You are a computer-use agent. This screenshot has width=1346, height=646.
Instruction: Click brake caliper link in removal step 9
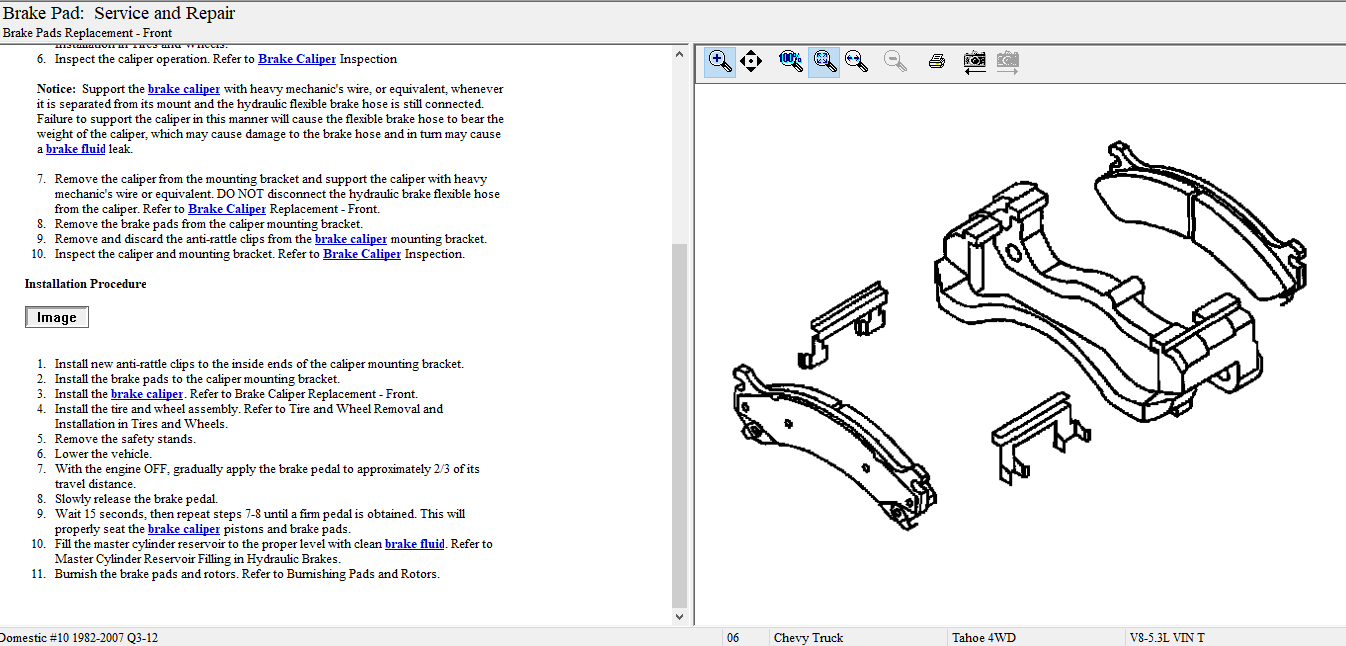[350, 239]
